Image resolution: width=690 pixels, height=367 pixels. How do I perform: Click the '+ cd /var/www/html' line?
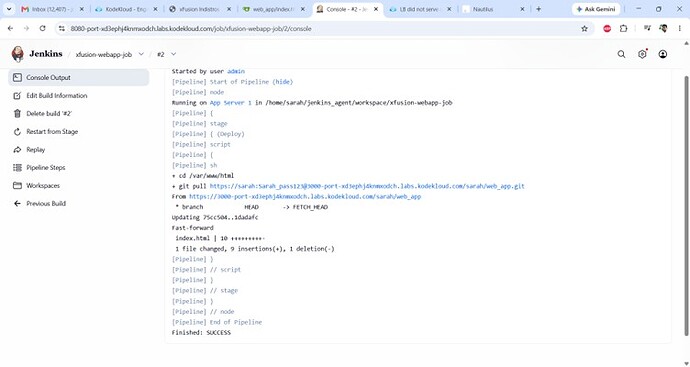(x=203, y=176)
